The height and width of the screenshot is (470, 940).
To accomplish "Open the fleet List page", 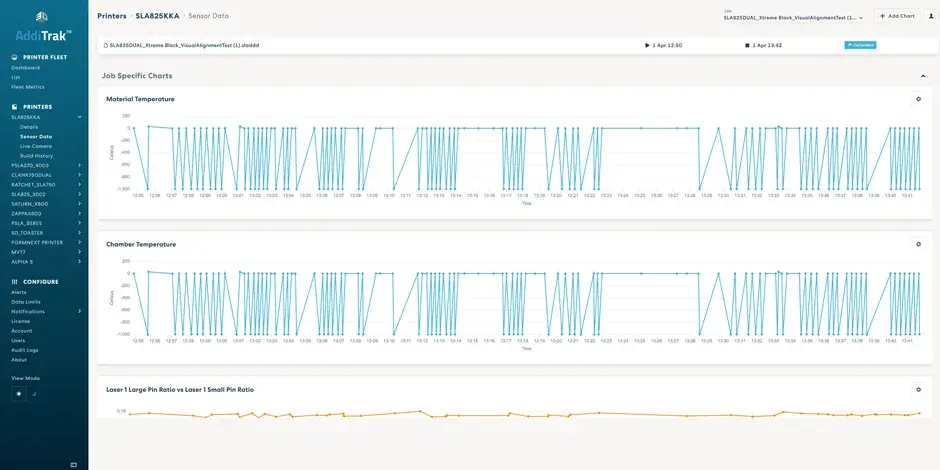I will coord(16,77).
